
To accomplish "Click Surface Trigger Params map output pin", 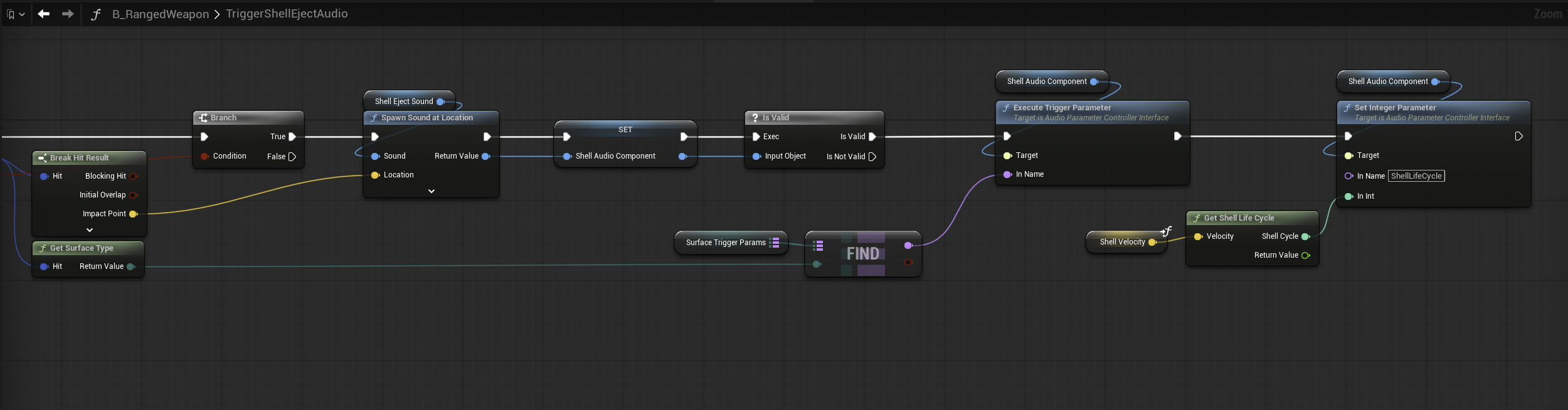I will [775, 243].
